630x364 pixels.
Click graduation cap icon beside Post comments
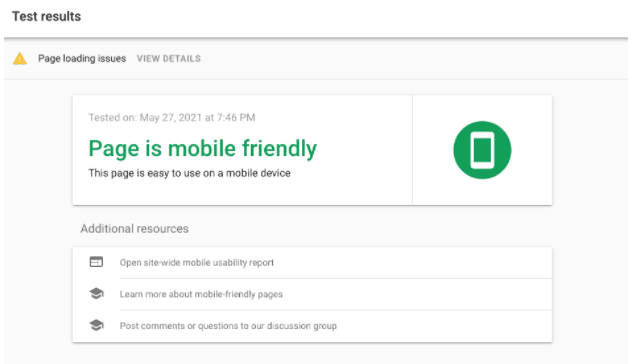[x=96, y=325]
